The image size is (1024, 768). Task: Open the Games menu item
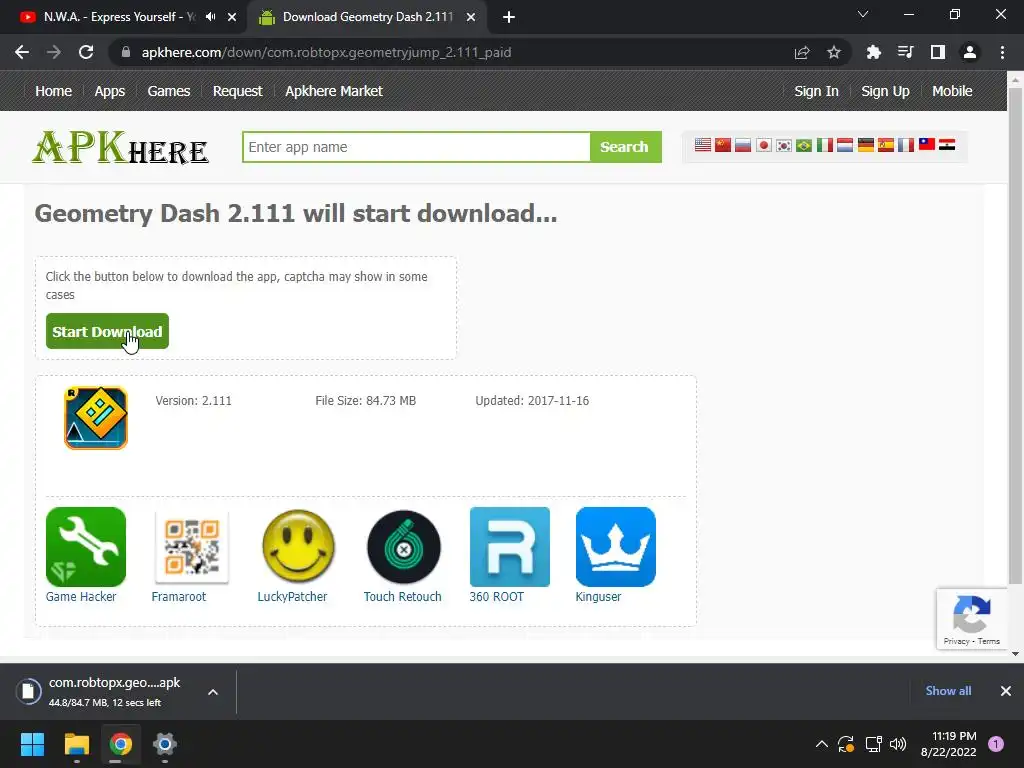tap(168, 91)
